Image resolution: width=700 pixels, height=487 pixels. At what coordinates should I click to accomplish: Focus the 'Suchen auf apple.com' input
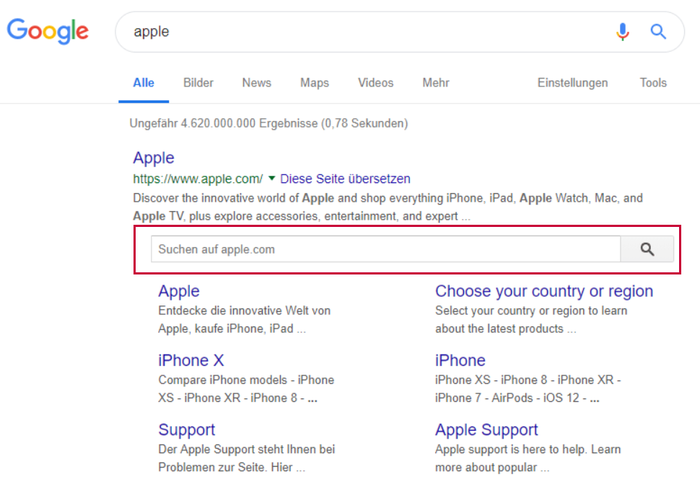386,249
